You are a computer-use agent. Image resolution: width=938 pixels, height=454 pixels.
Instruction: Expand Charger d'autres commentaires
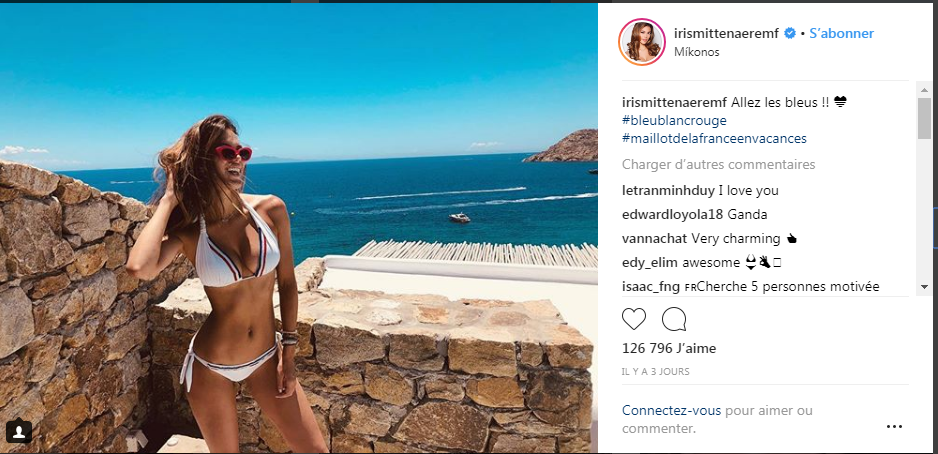pos(718,164)
